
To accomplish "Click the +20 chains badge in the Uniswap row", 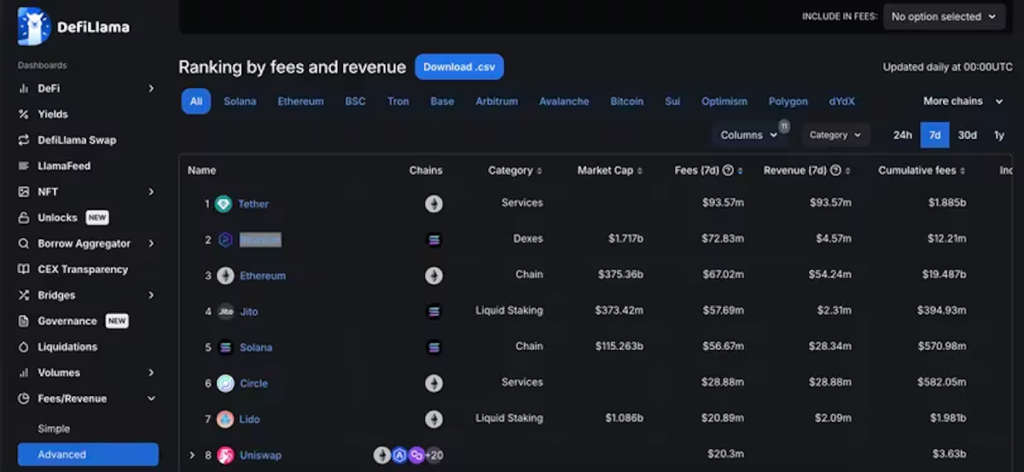I will click(x=434, y=455).
